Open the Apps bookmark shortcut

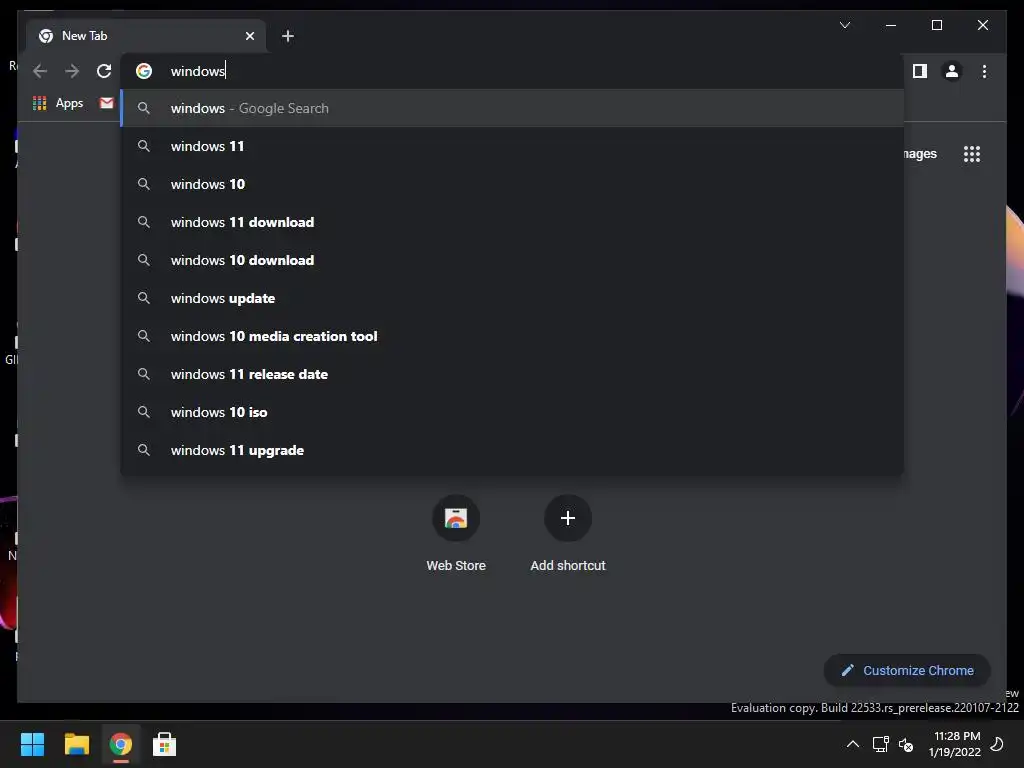click(58, 103)
